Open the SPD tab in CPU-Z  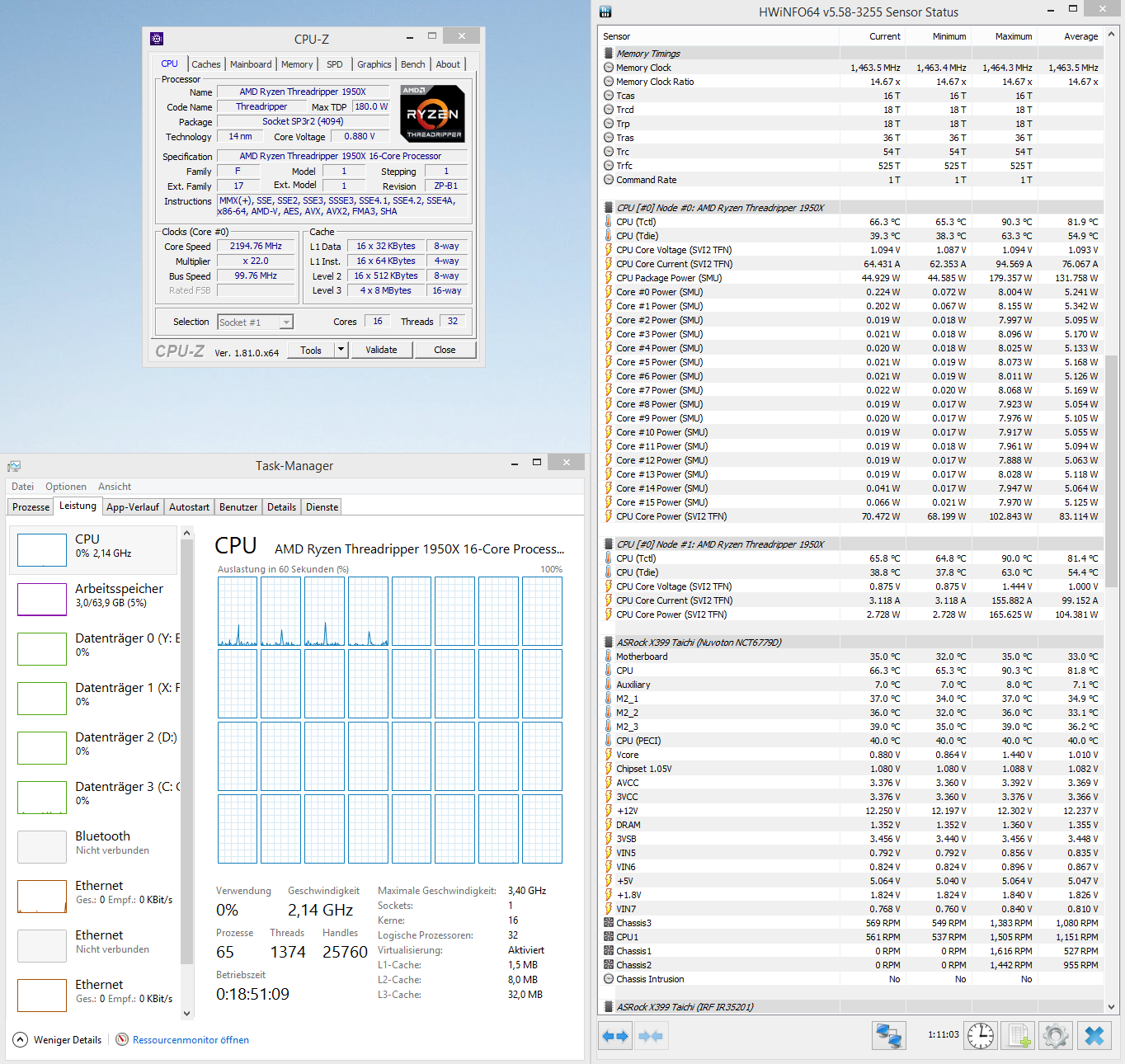pyautogui.click(x=334, y=64)
